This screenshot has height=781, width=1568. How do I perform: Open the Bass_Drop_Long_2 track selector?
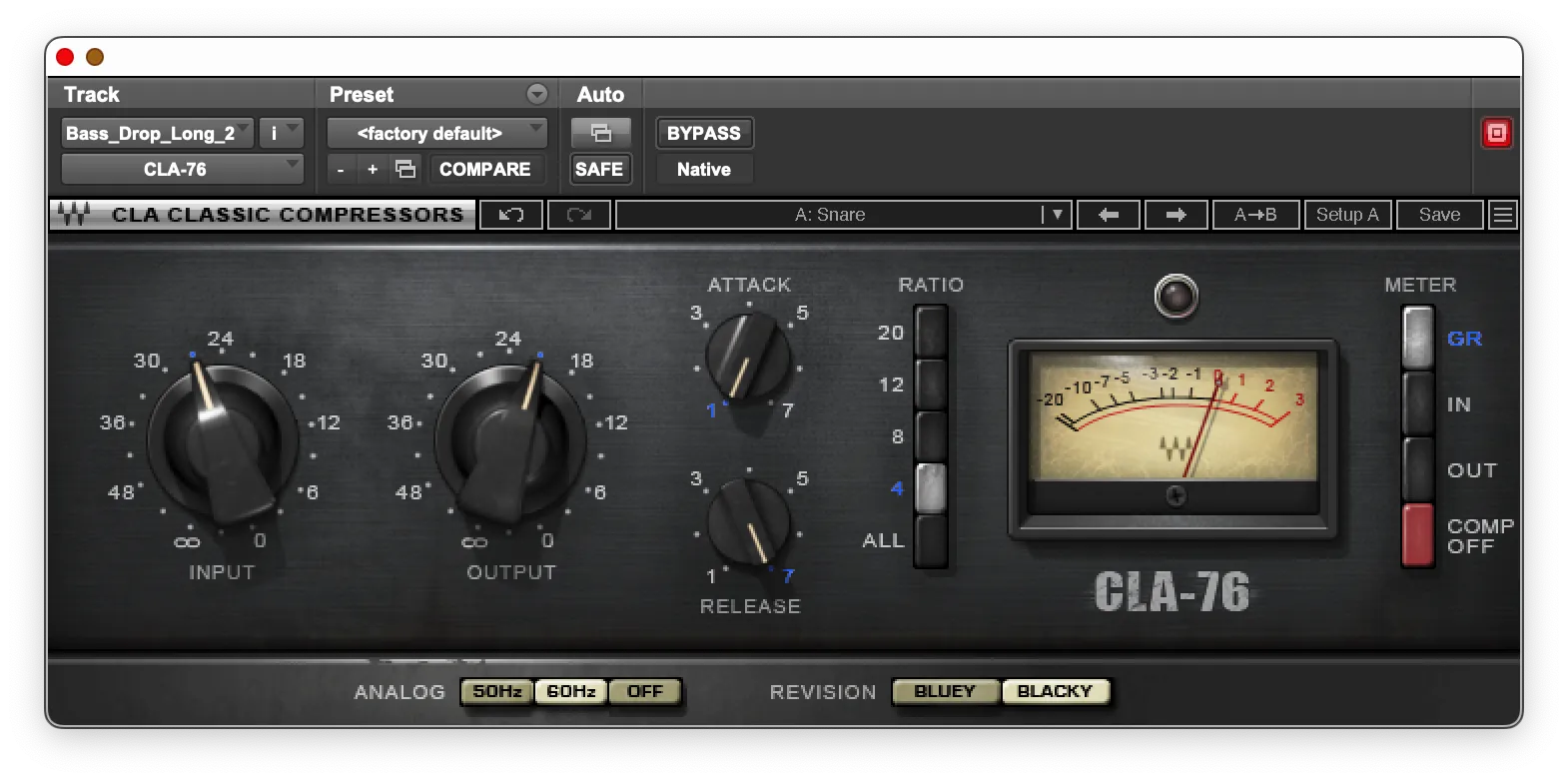158,133
